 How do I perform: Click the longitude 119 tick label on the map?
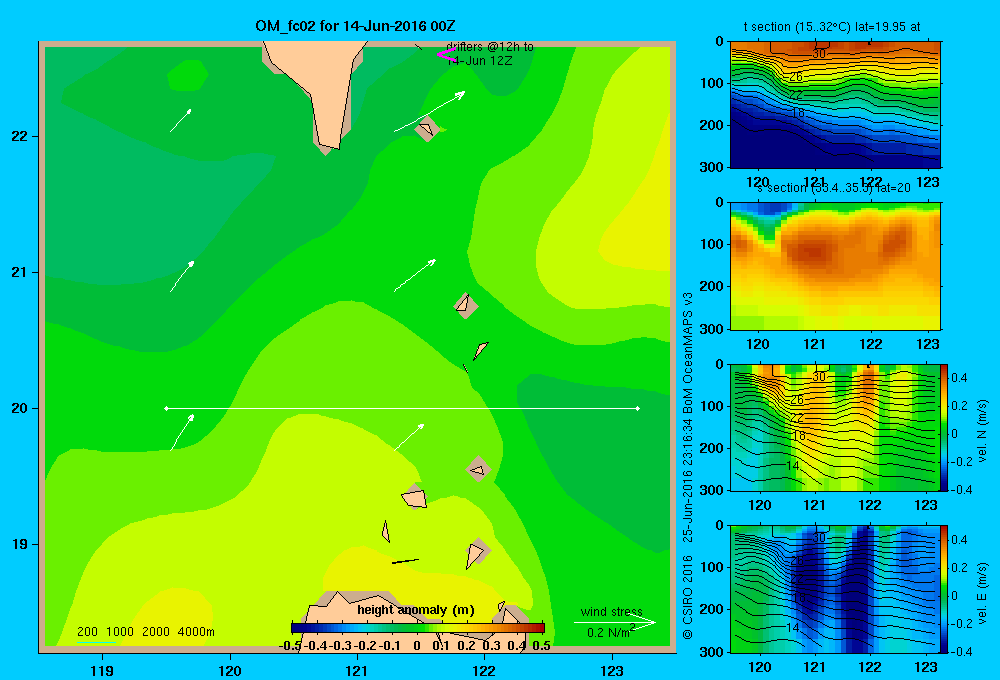[x=102, y=670]
